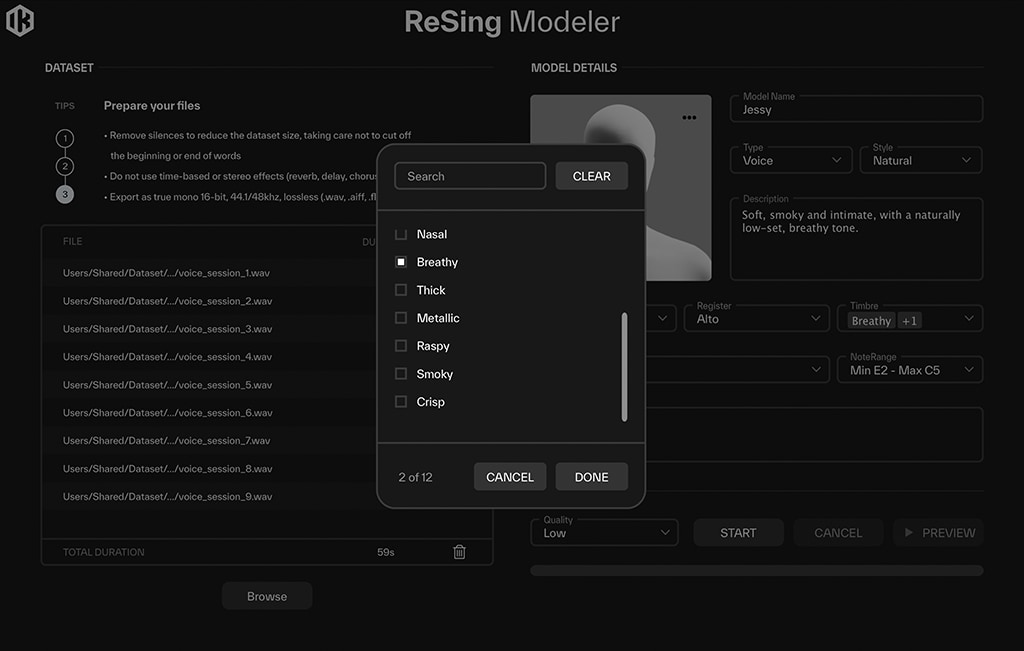Enable the Smoky timbre checkbox
This screenshot has width=1024, height=651.
pos(401,373)
